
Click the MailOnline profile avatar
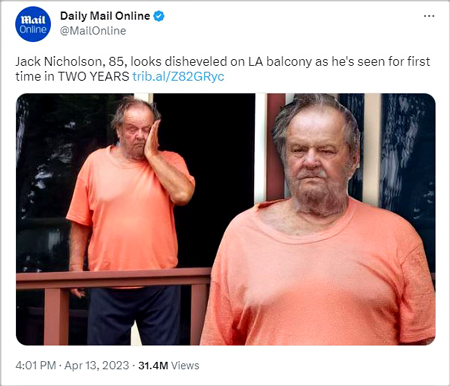click(33, 24)
